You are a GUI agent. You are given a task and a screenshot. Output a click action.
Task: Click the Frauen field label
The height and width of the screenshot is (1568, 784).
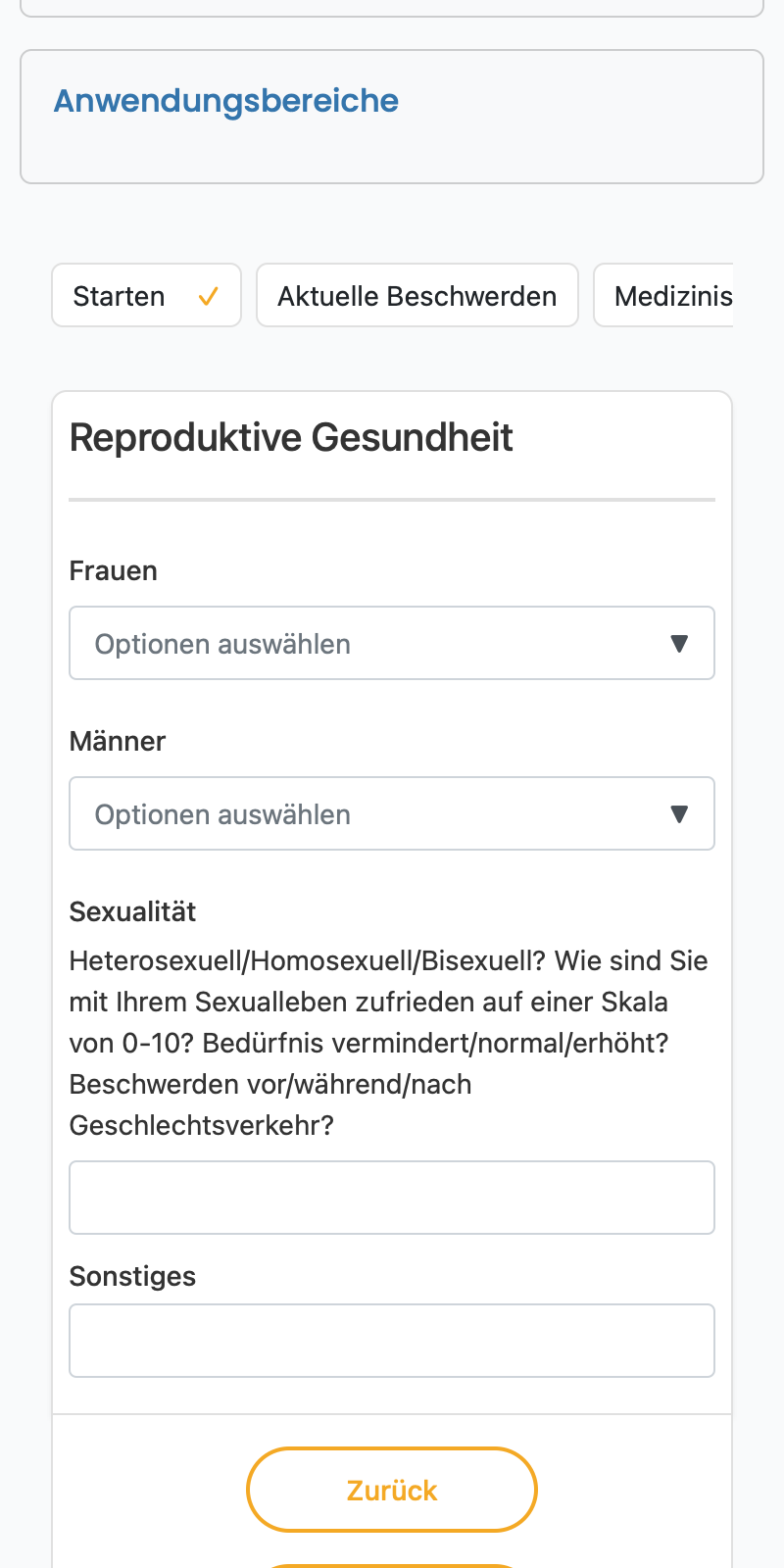pos(114,571)
